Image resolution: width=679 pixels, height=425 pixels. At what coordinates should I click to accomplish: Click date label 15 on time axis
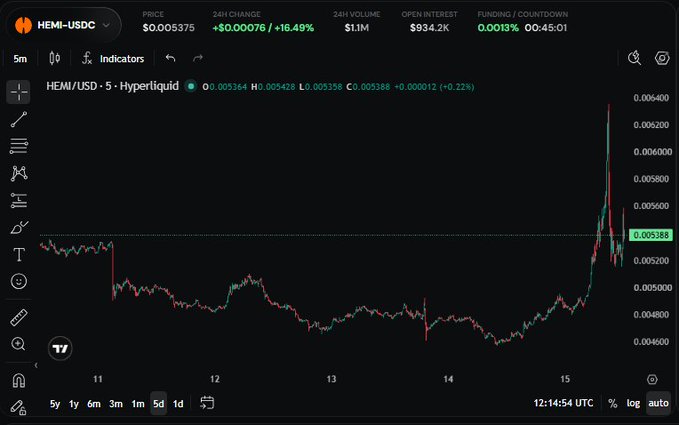565,379
